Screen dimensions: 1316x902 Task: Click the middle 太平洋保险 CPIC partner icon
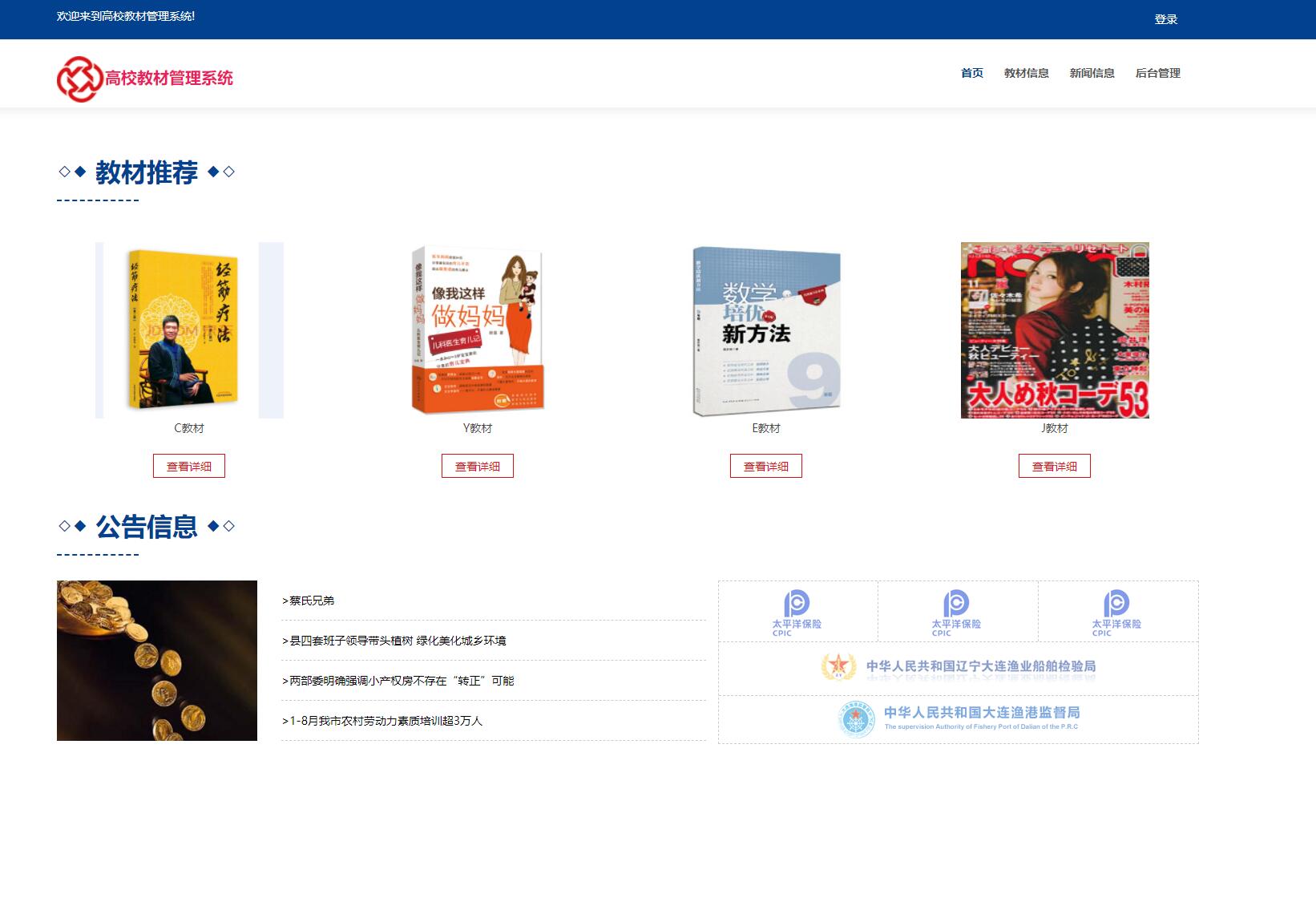tap(959, 611)
